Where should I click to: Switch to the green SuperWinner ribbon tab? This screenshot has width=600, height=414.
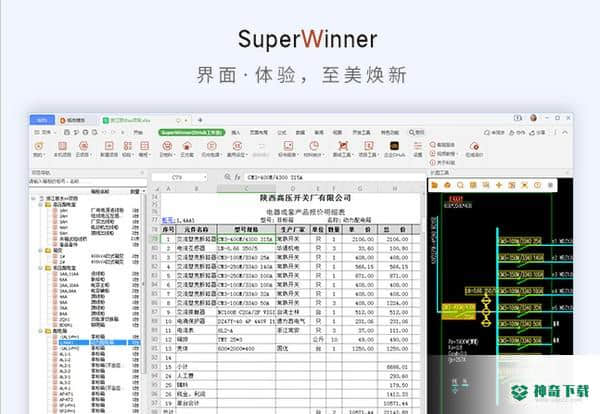click(x=191, y=132)
